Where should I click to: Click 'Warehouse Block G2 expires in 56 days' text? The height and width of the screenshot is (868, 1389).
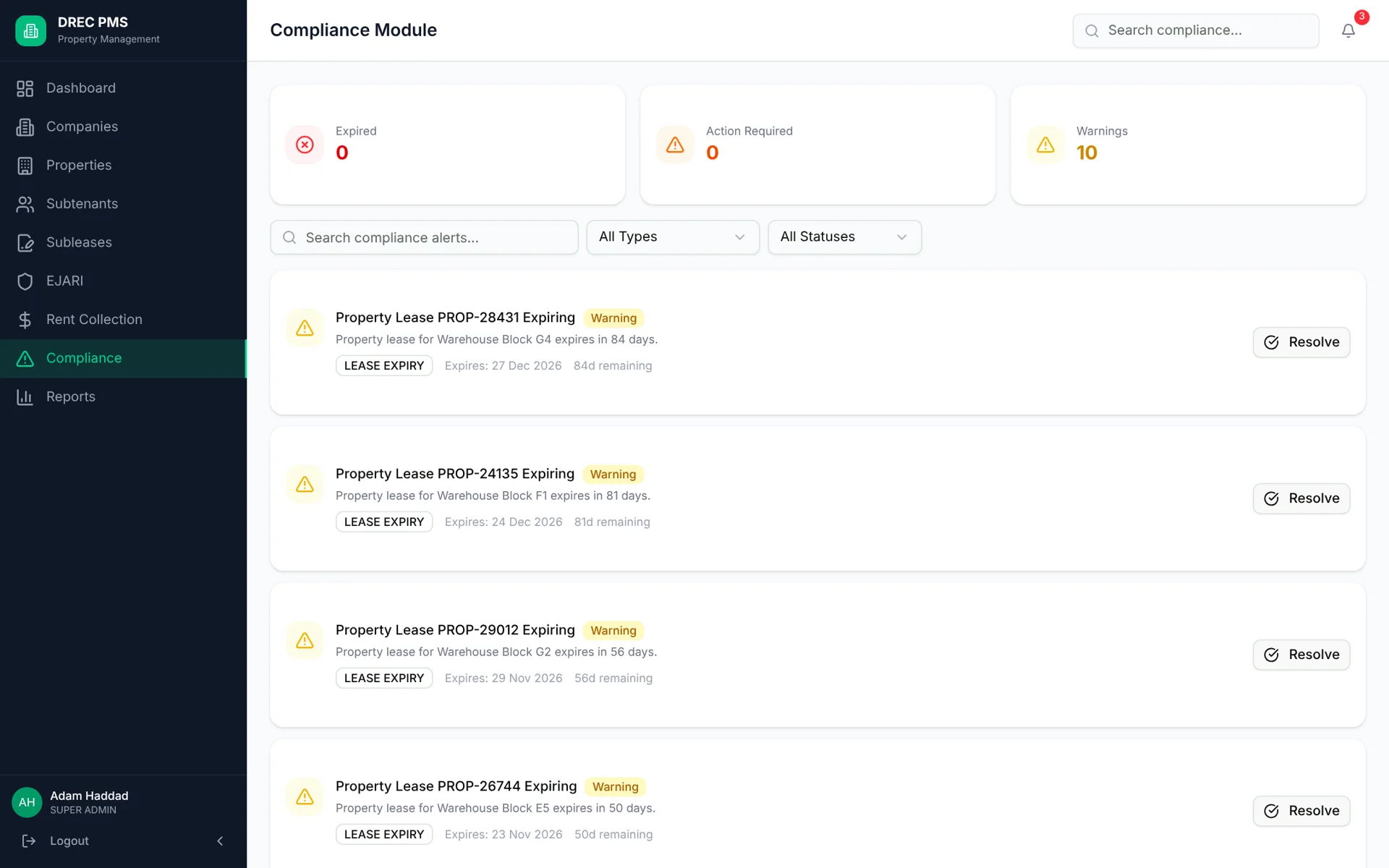click(546, 652)
